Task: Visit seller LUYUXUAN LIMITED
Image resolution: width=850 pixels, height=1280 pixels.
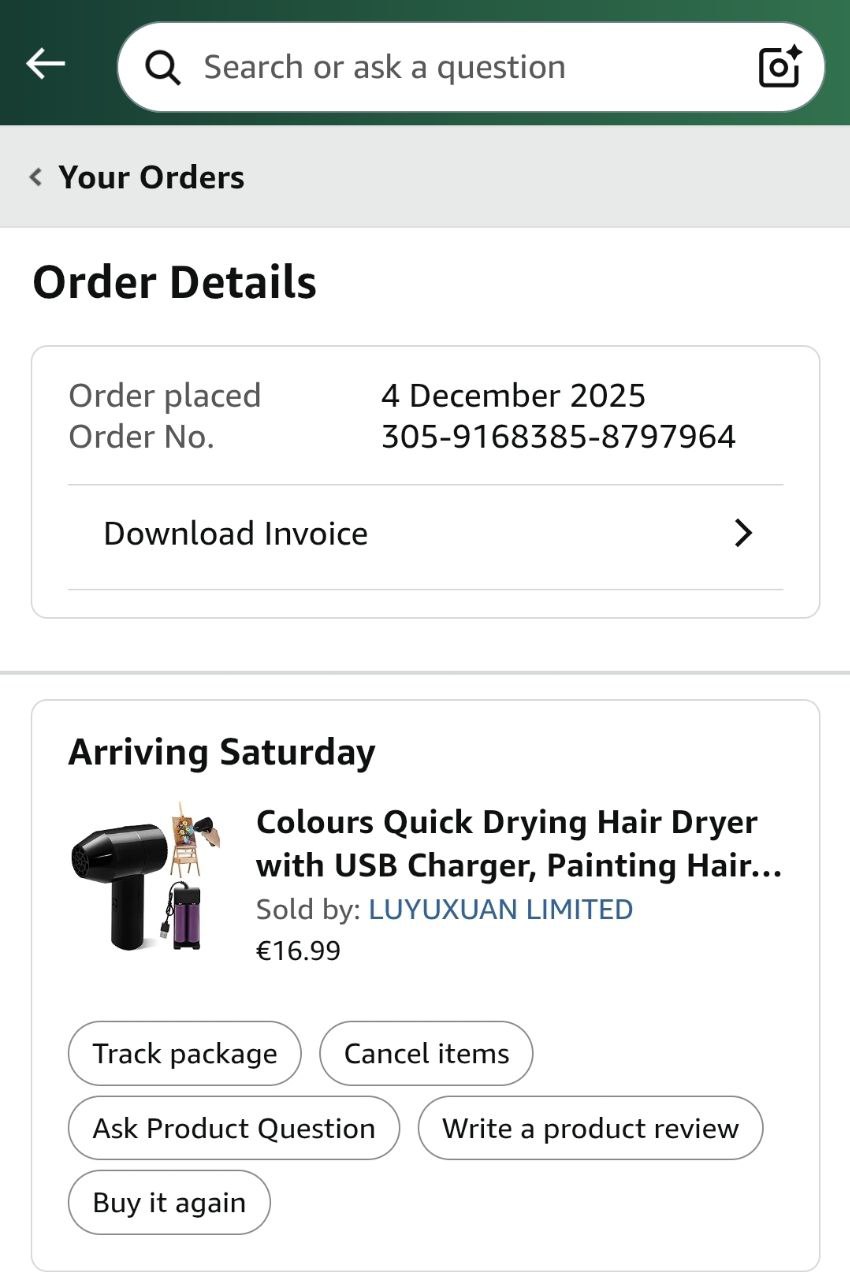Action: coord(500,910)
